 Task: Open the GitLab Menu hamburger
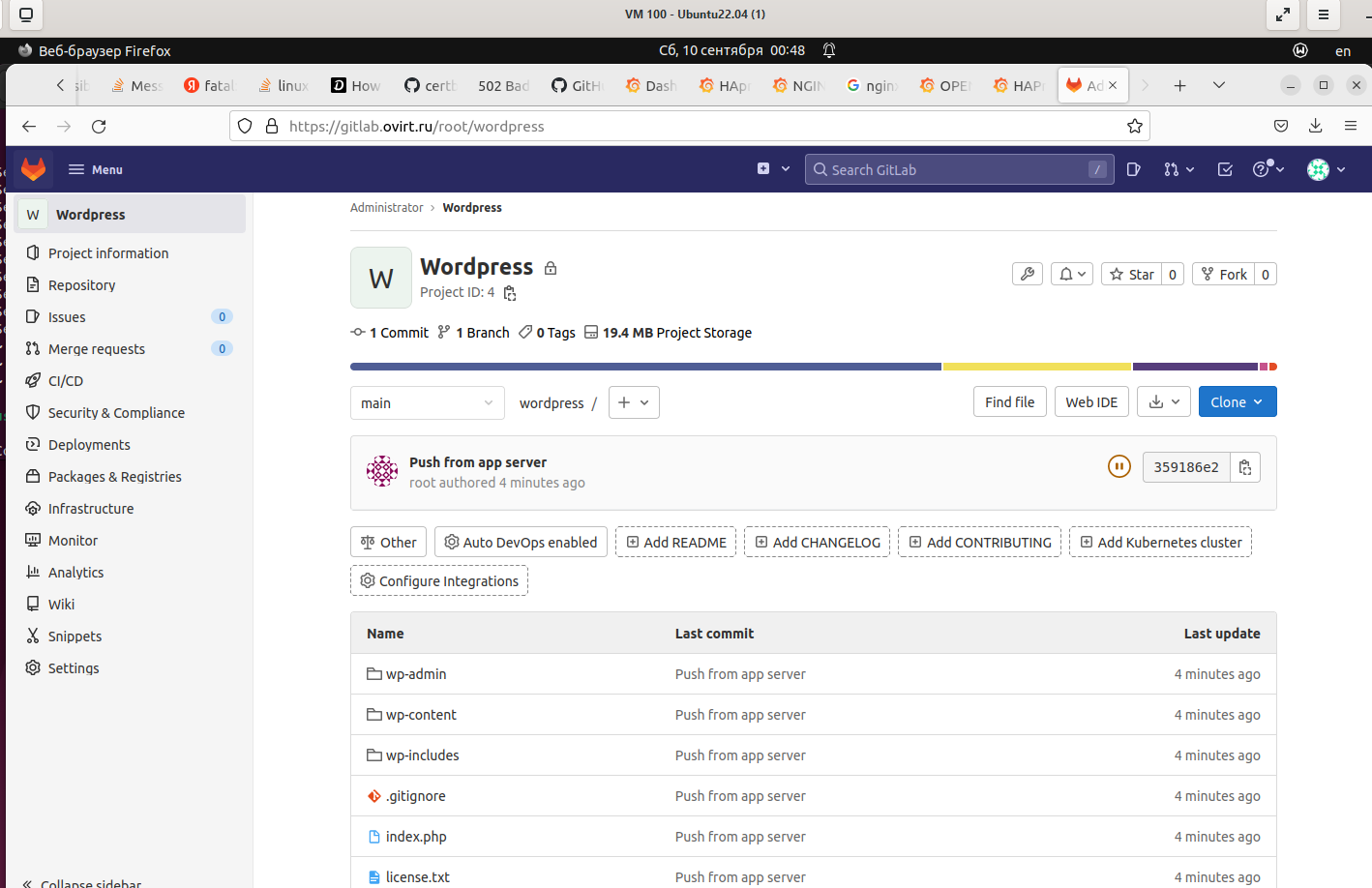(95, 169)
